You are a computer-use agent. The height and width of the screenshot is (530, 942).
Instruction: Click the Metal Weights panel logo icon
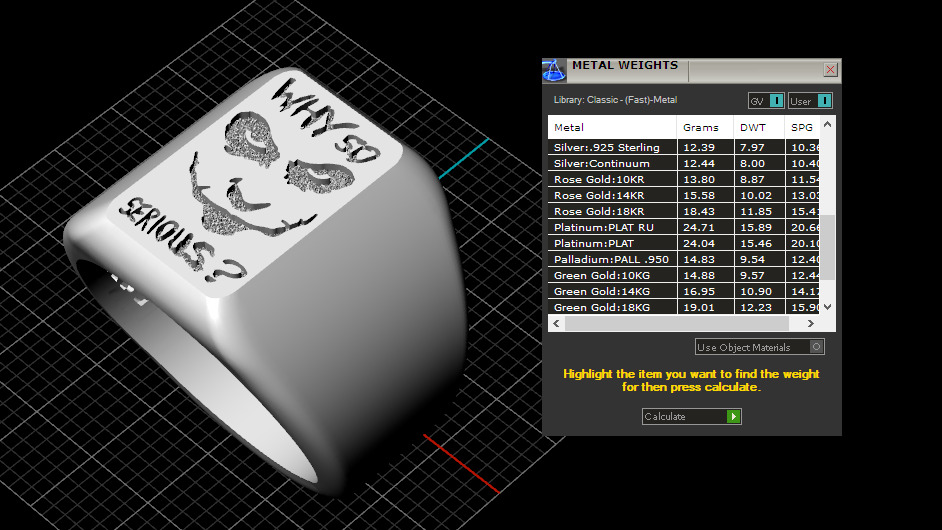coord(553,70)
